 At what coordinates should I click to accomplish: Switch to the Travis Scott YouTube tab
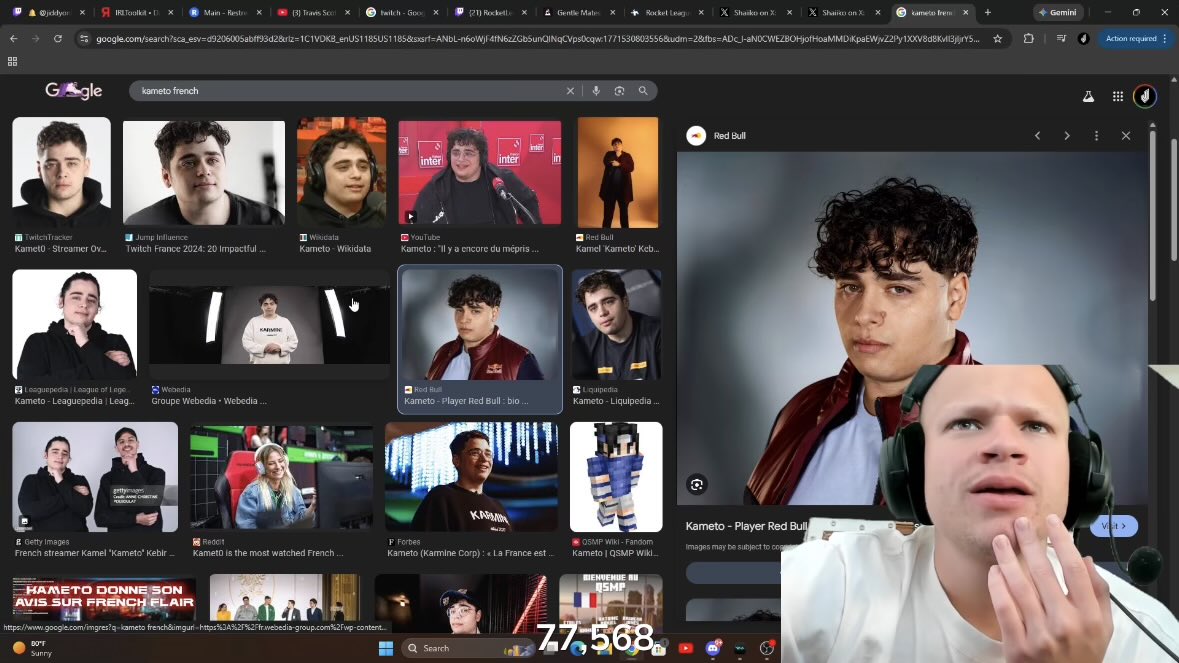314,12
